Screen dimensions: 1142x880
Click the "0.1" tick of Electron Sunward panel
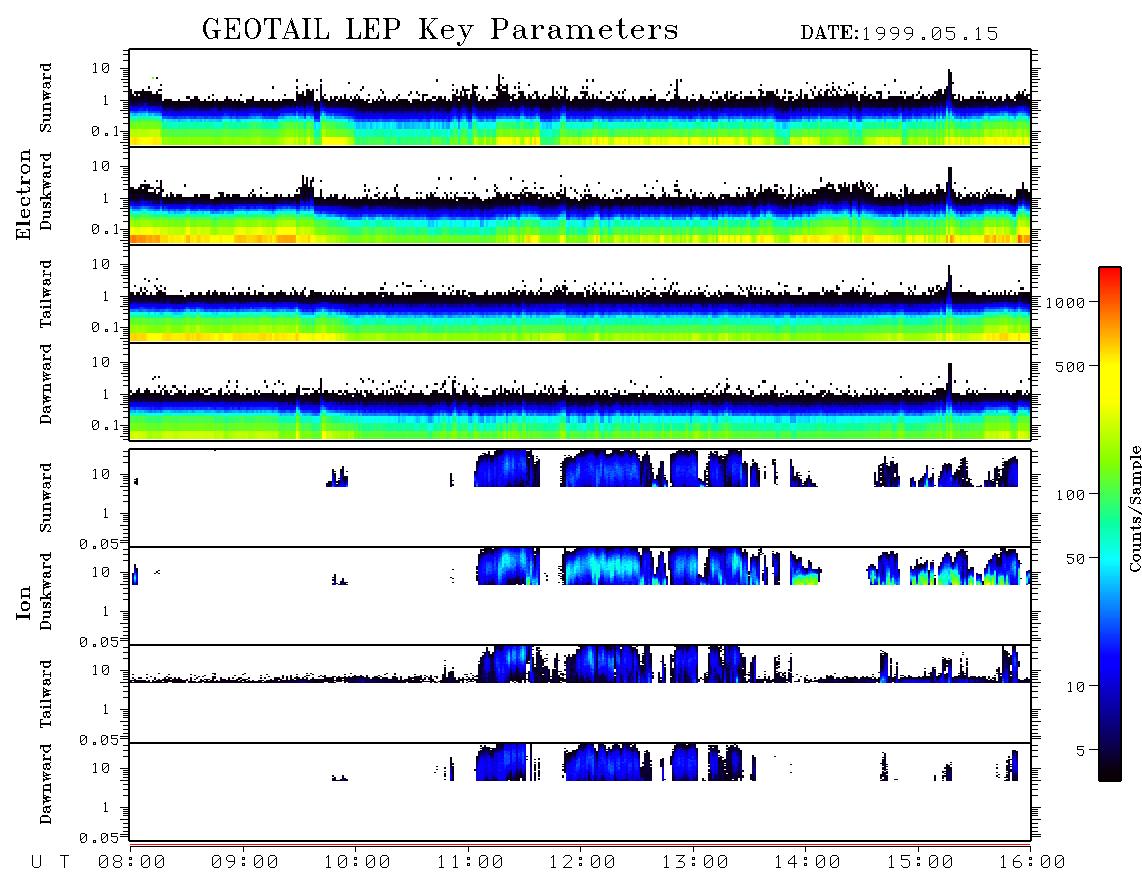tap(105, 131)
